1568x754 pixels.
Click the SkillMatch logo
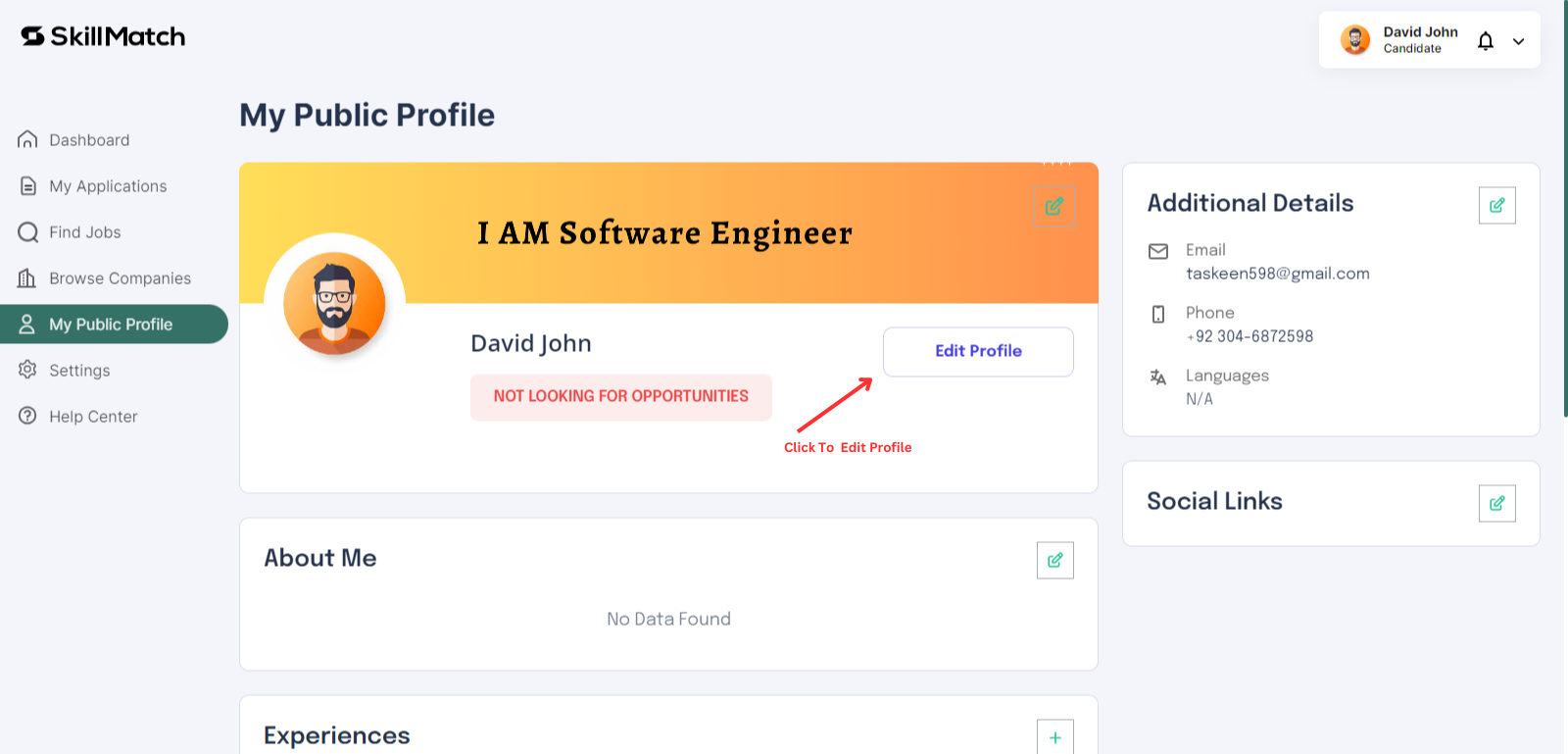(x=103, y=36)
